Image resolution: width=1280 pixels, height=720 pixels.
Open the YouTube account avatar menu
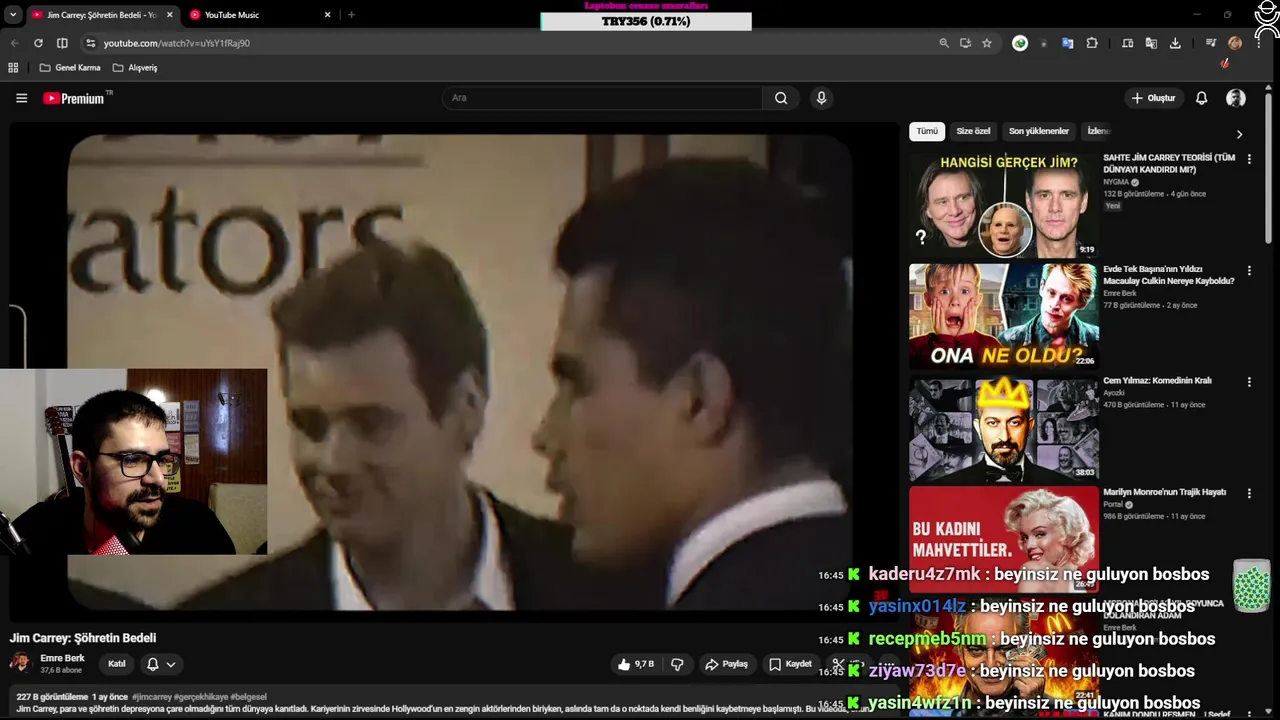(x=1236, y=98)
